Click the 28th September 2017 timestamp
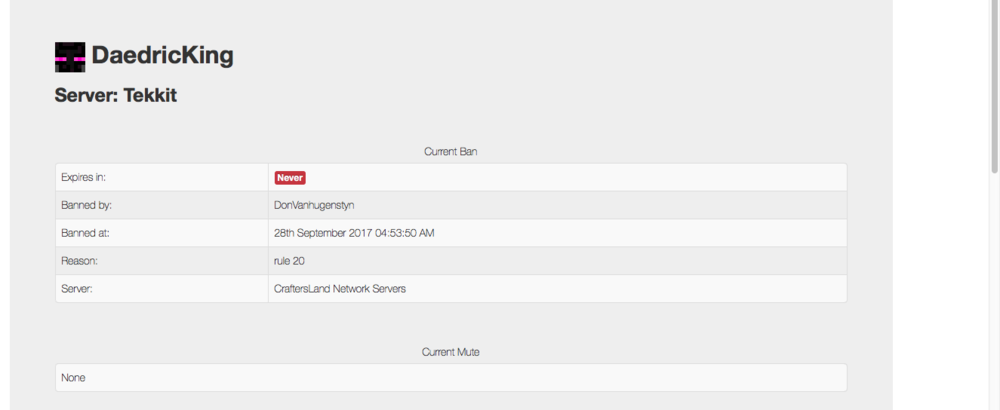This screenshot has width=1000, height=410. [354, 233]
